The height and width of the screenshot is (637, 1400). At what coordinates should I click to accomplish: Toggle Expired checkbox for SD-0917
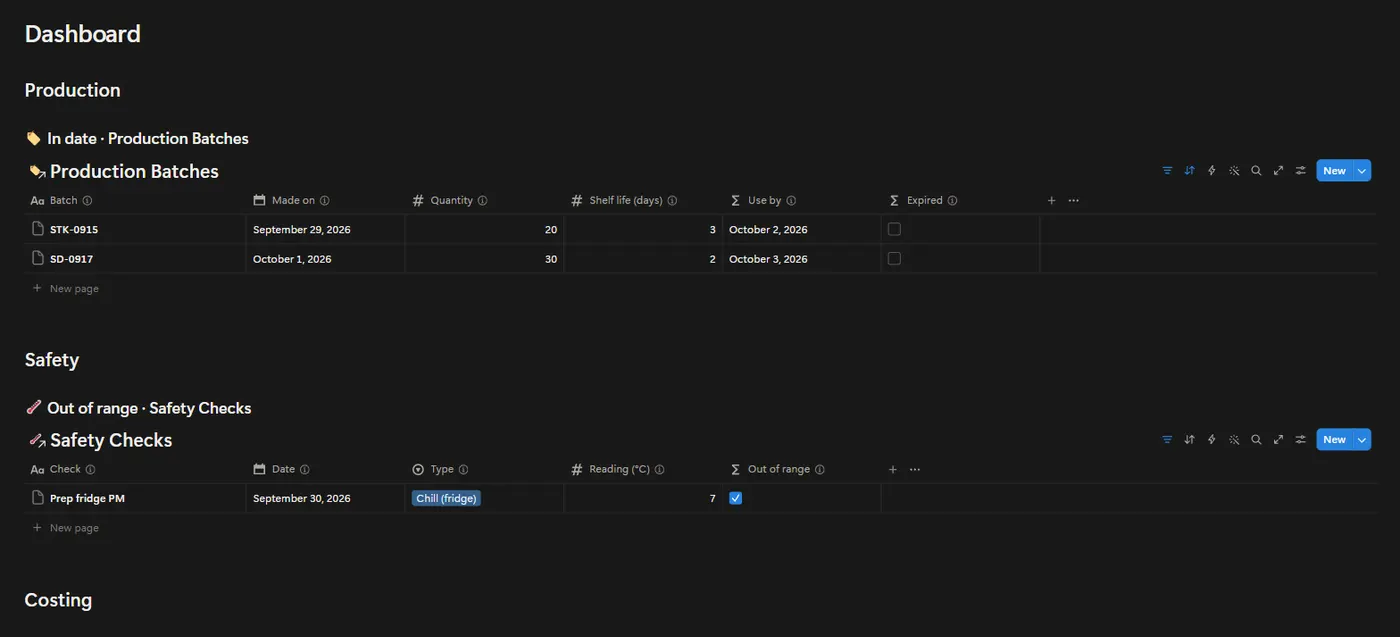(894, 259)
